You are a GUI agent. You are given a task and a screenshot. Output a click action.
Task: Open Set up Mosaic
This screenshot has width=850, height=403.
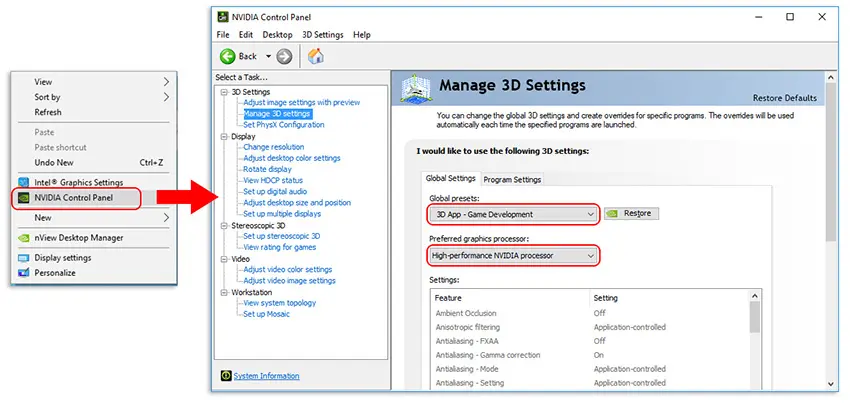pos(266,314)
